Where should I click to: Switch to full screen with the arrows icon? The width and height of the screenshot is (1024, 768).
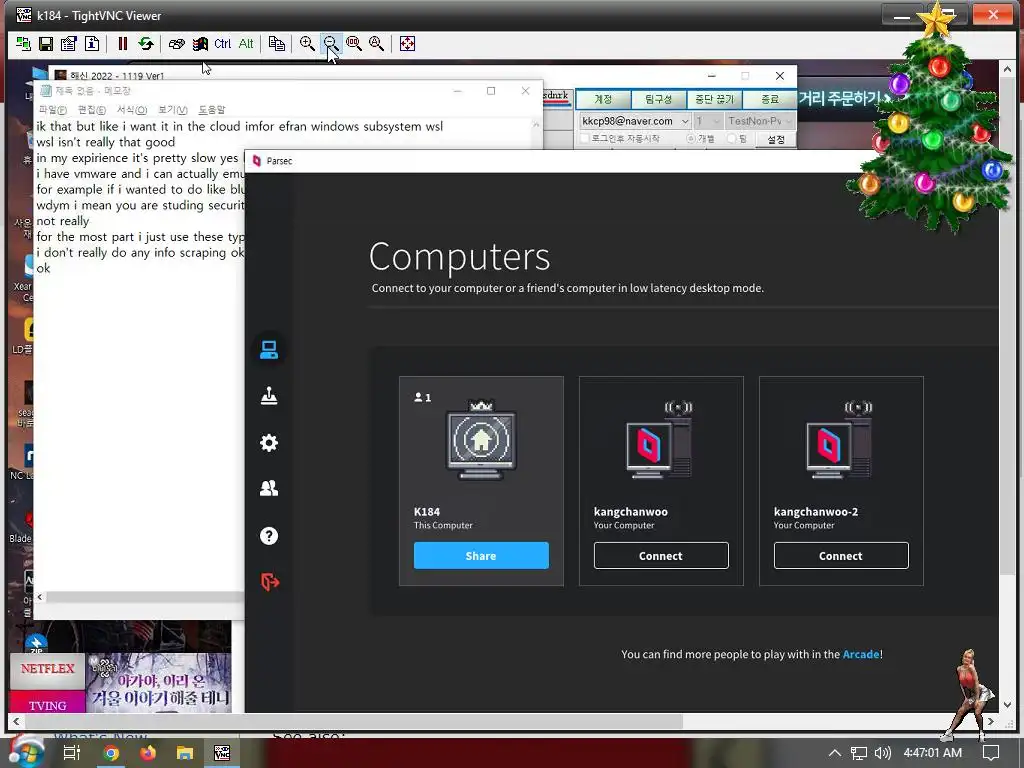click(x=407, y=44)
